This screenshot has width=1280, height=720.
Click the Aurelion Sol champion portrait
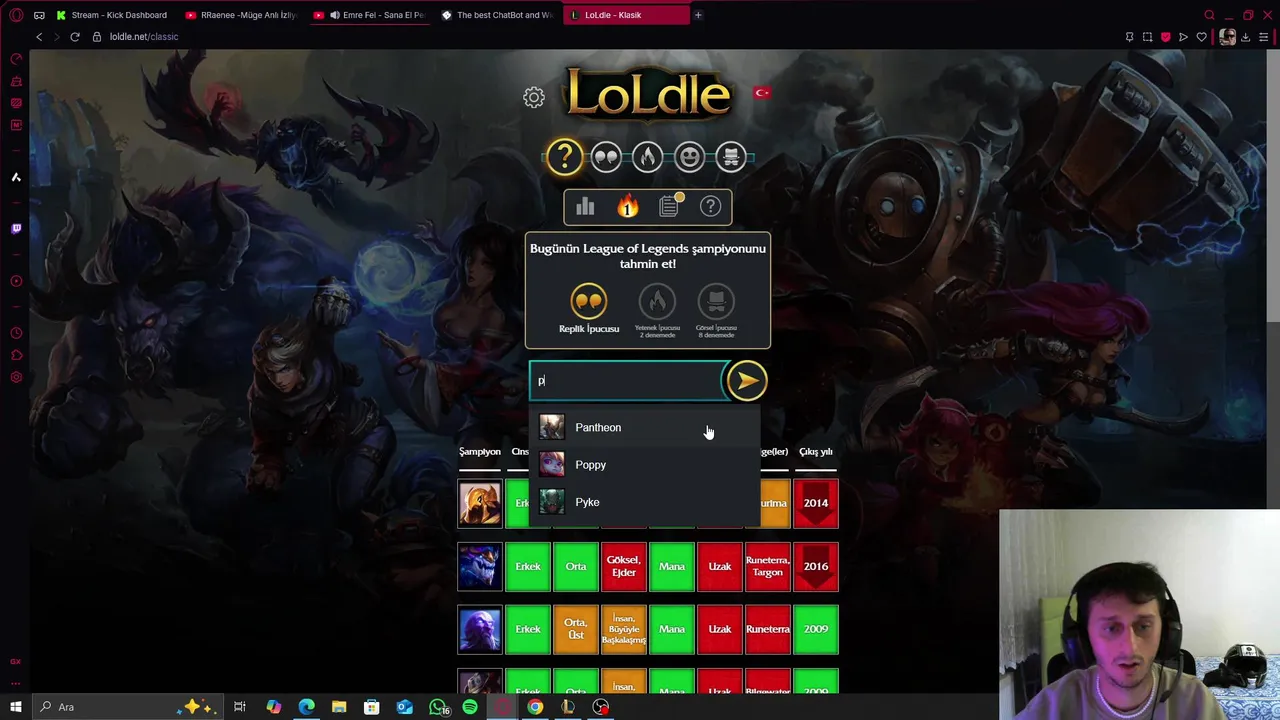click(x=480, y=566)
